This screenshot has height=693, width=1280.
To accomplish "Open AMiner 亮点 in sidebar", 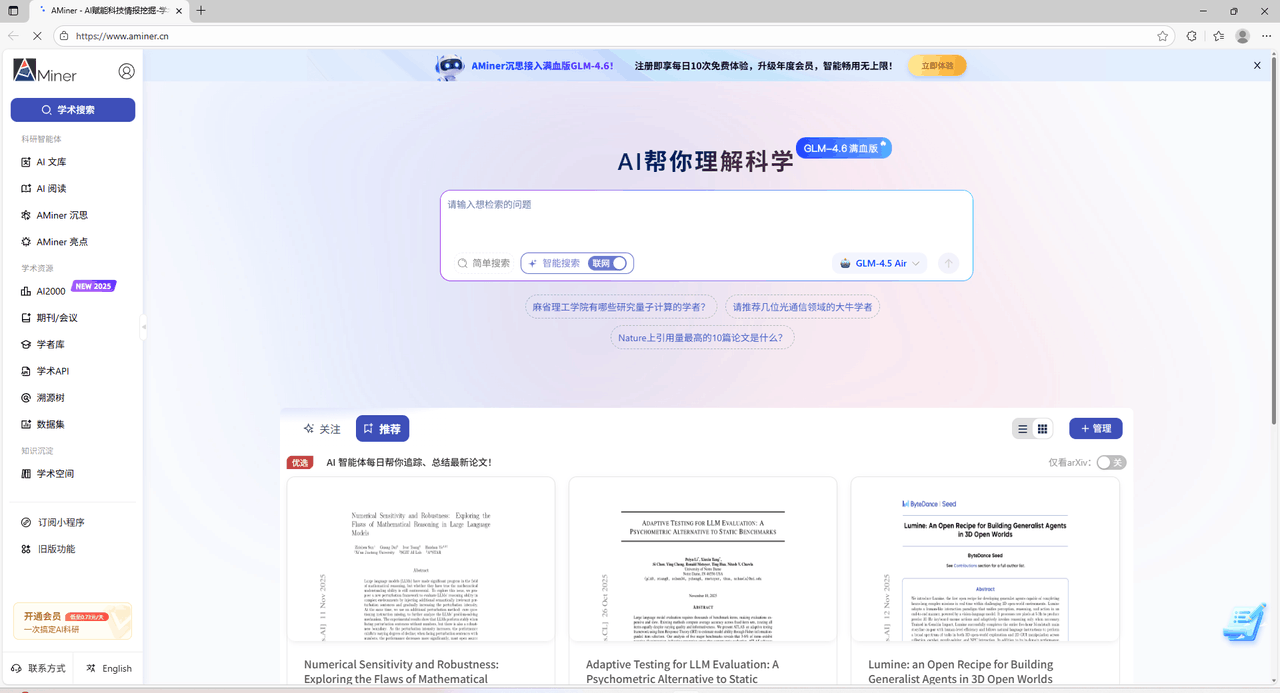I will tap(55, 242).
